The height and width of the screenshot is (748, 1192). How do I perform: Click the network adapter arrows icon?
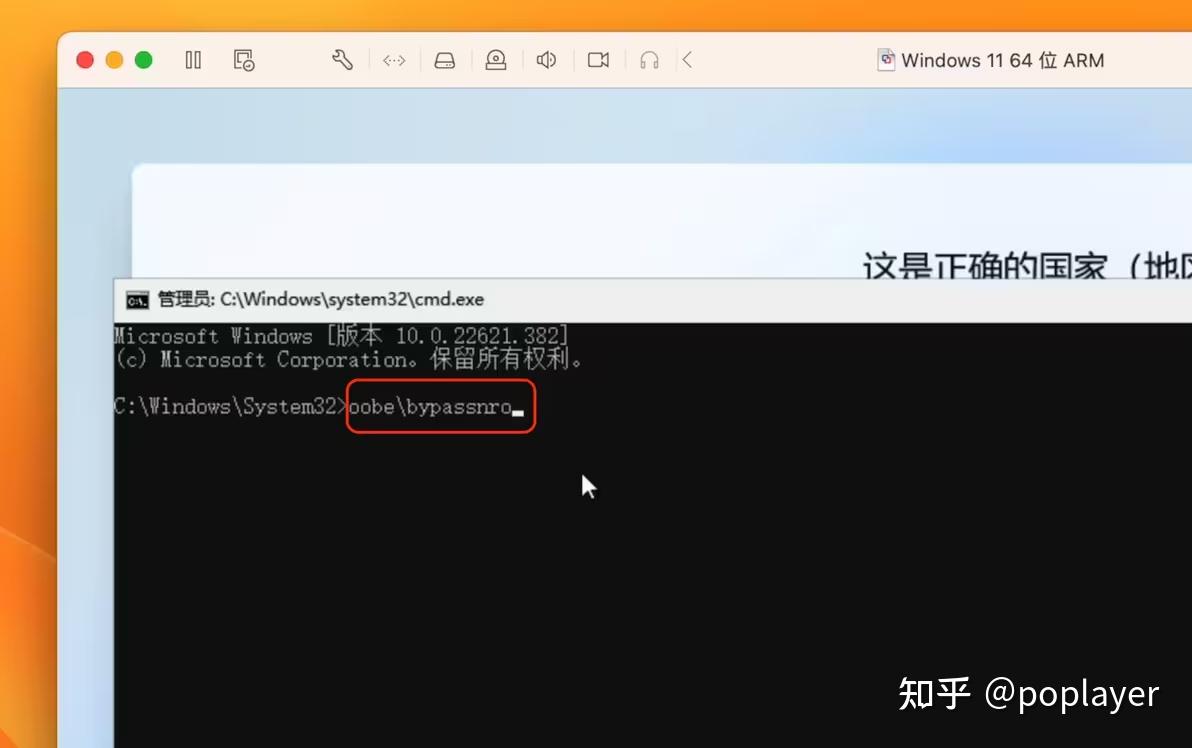(394, 60)
